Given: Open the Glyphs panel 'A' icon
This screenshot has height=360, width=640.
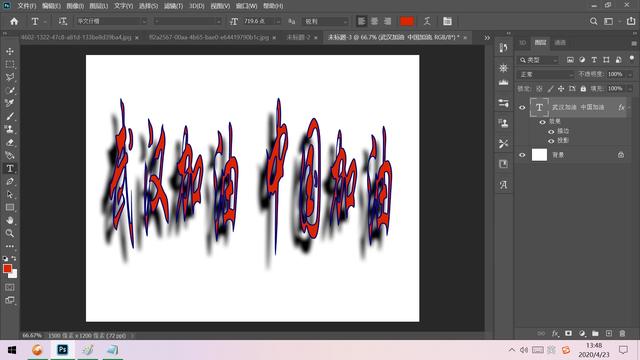Looking at the screenshot, I should pos(503,184).
